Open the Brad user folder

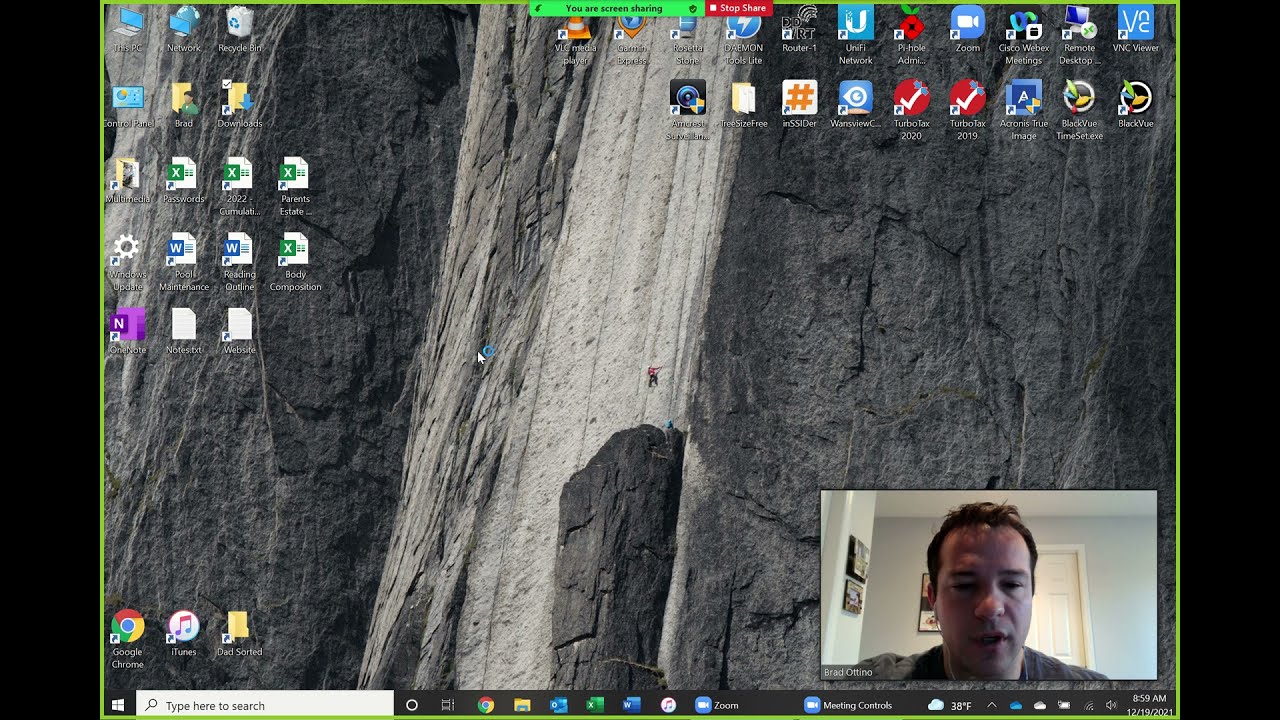point(183,105)
